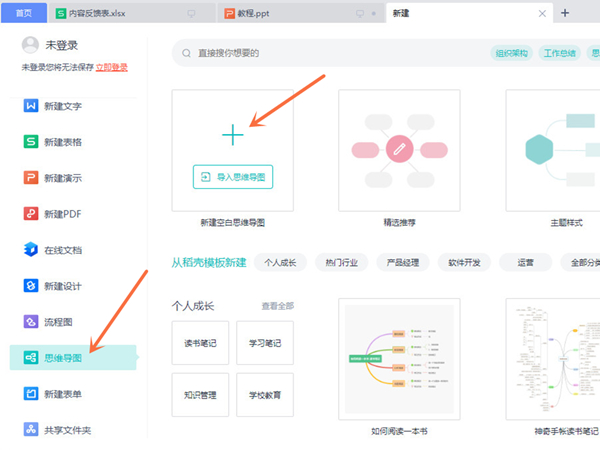
Task: Click the template search input field
Action: coord(320,53)
